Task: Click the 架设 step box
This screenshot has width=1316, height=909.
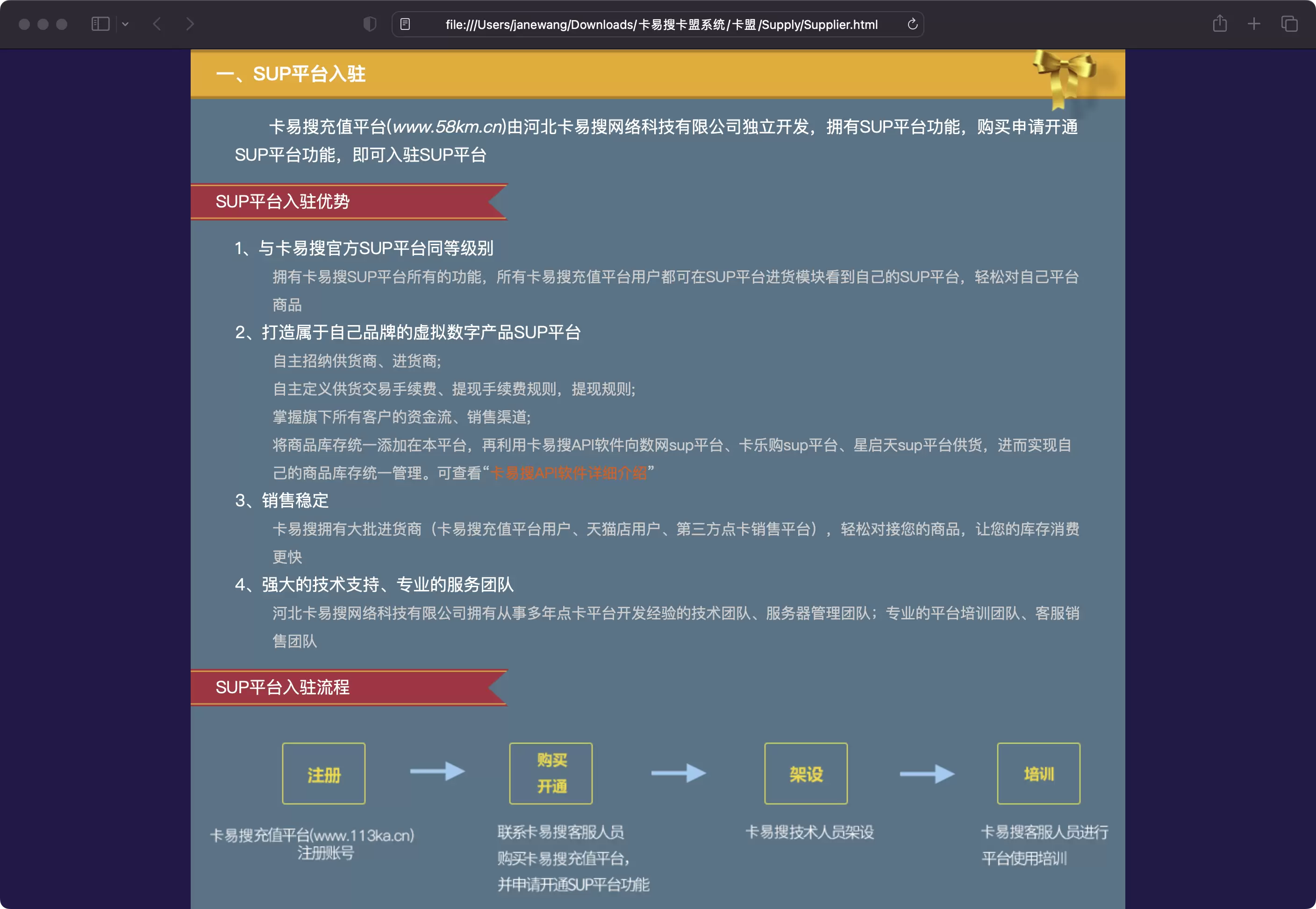Action: click(x=806, y=774)
